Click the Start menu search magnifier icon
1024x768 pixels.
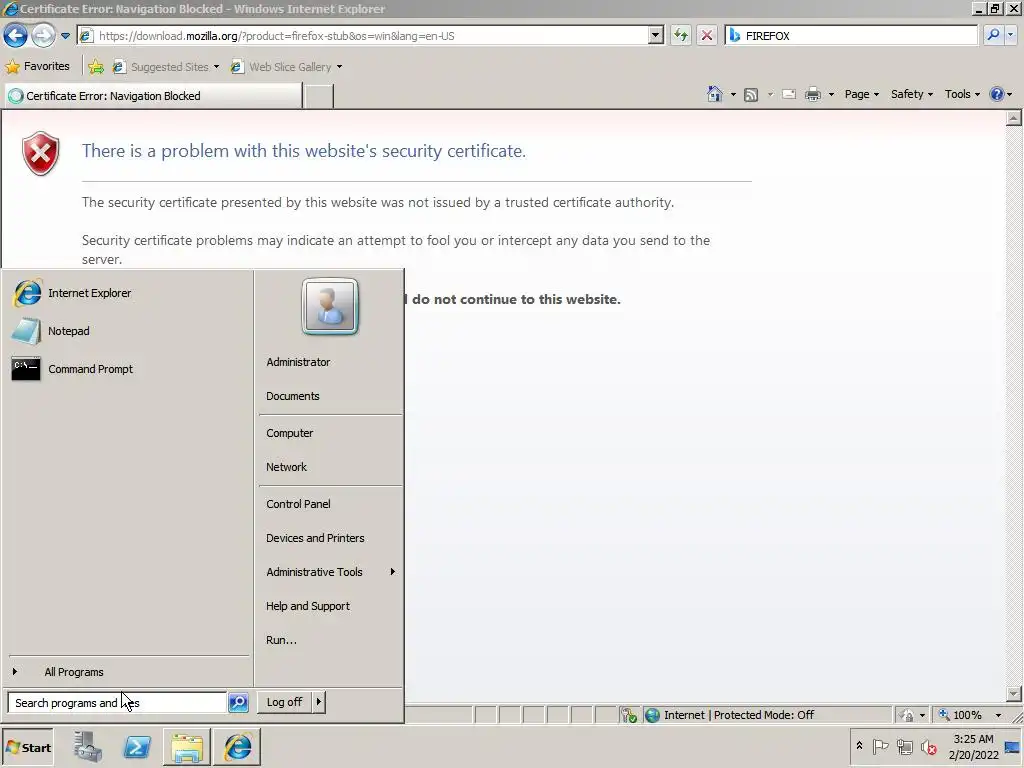click(x=238, y=703)
